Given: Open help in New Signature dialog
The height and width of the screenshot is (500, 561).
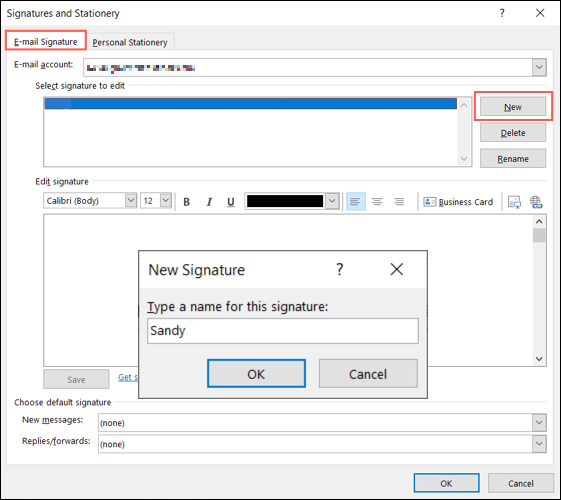Looking at the screenshot, I should pyautogui.click(x=340, y=269).
